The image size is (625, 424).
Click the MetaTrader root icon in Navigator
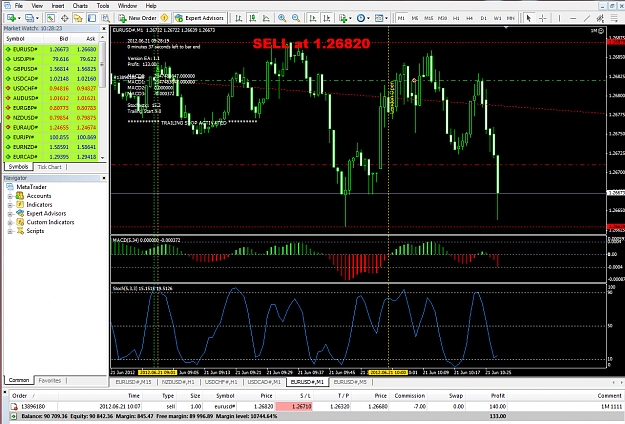(10, 187)
